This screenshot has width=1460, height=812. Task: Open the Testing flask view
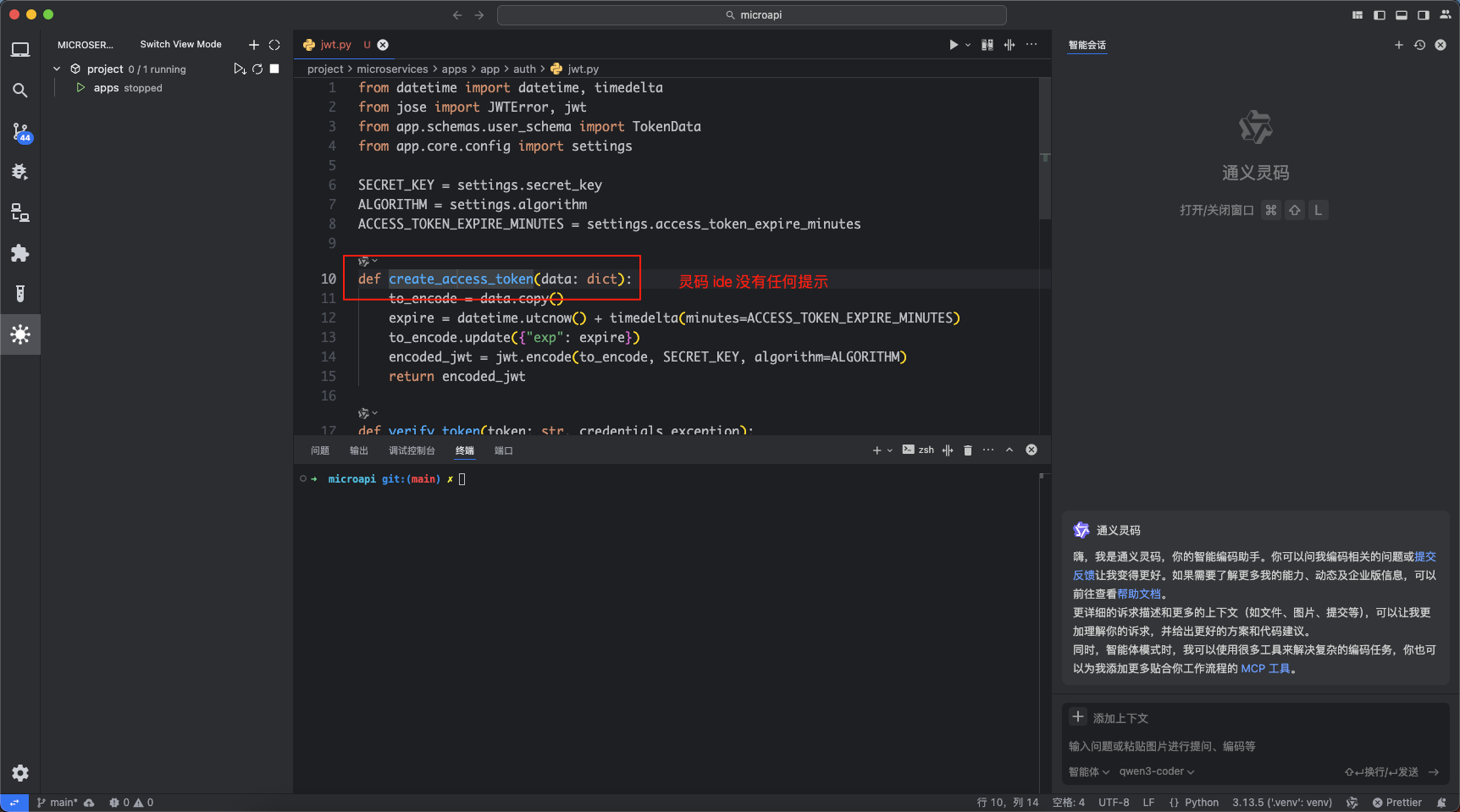(x=20, y=294)
